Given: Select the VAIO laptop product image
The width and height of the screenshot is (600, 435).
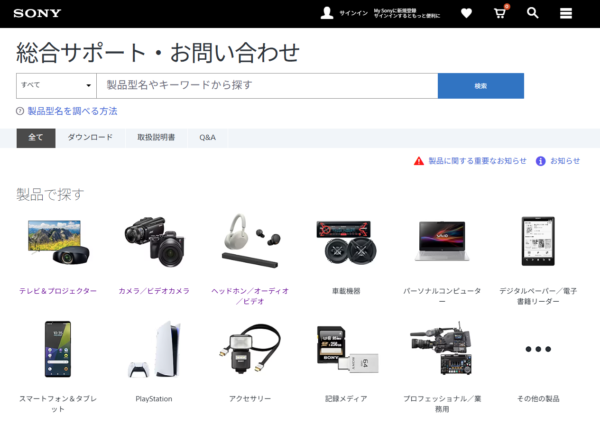Looking at the screenshot, I should click(x=442, y=241).
